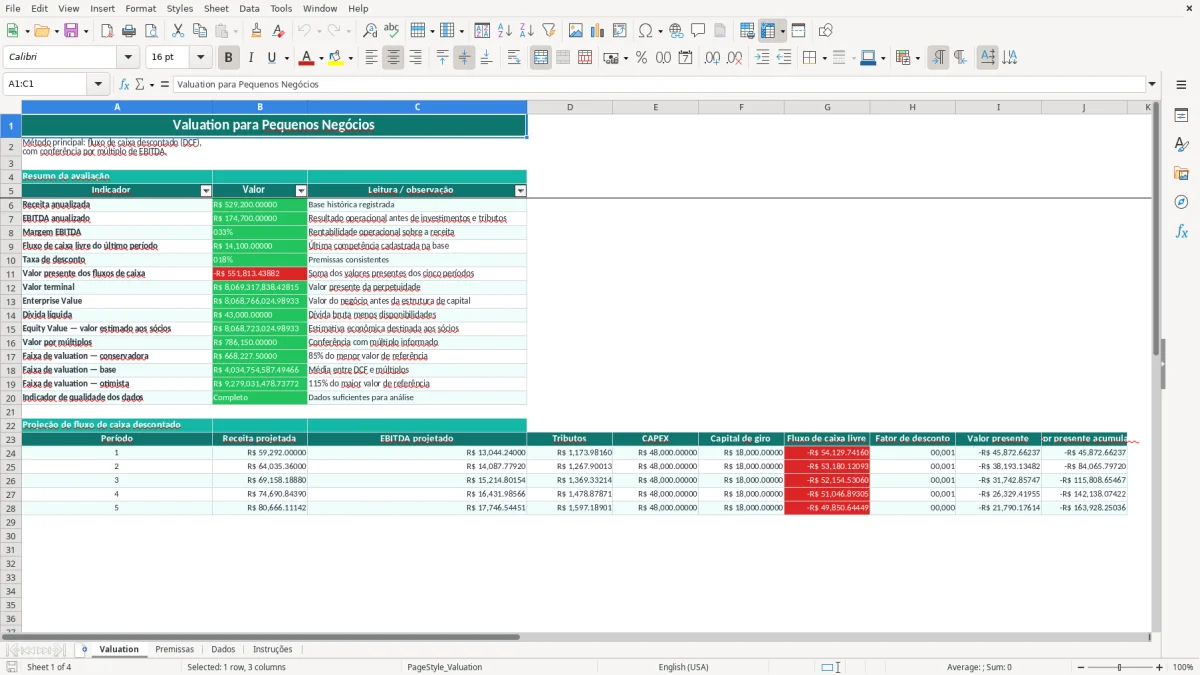Click zoom out minus button
1200x675 pixels.
pos(1080,667)
